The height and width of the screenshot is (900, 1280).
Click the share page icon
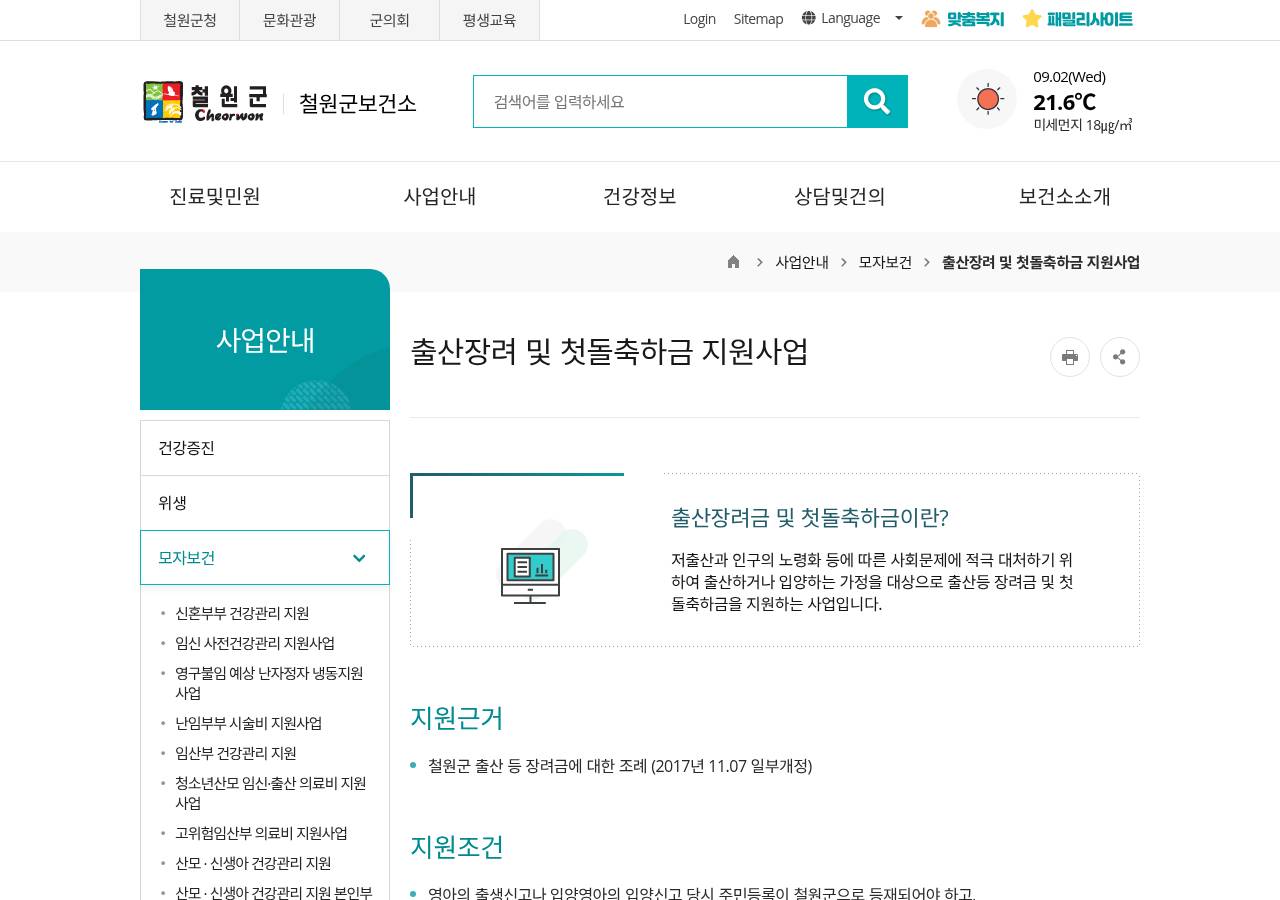click(x=1120, y=357)
